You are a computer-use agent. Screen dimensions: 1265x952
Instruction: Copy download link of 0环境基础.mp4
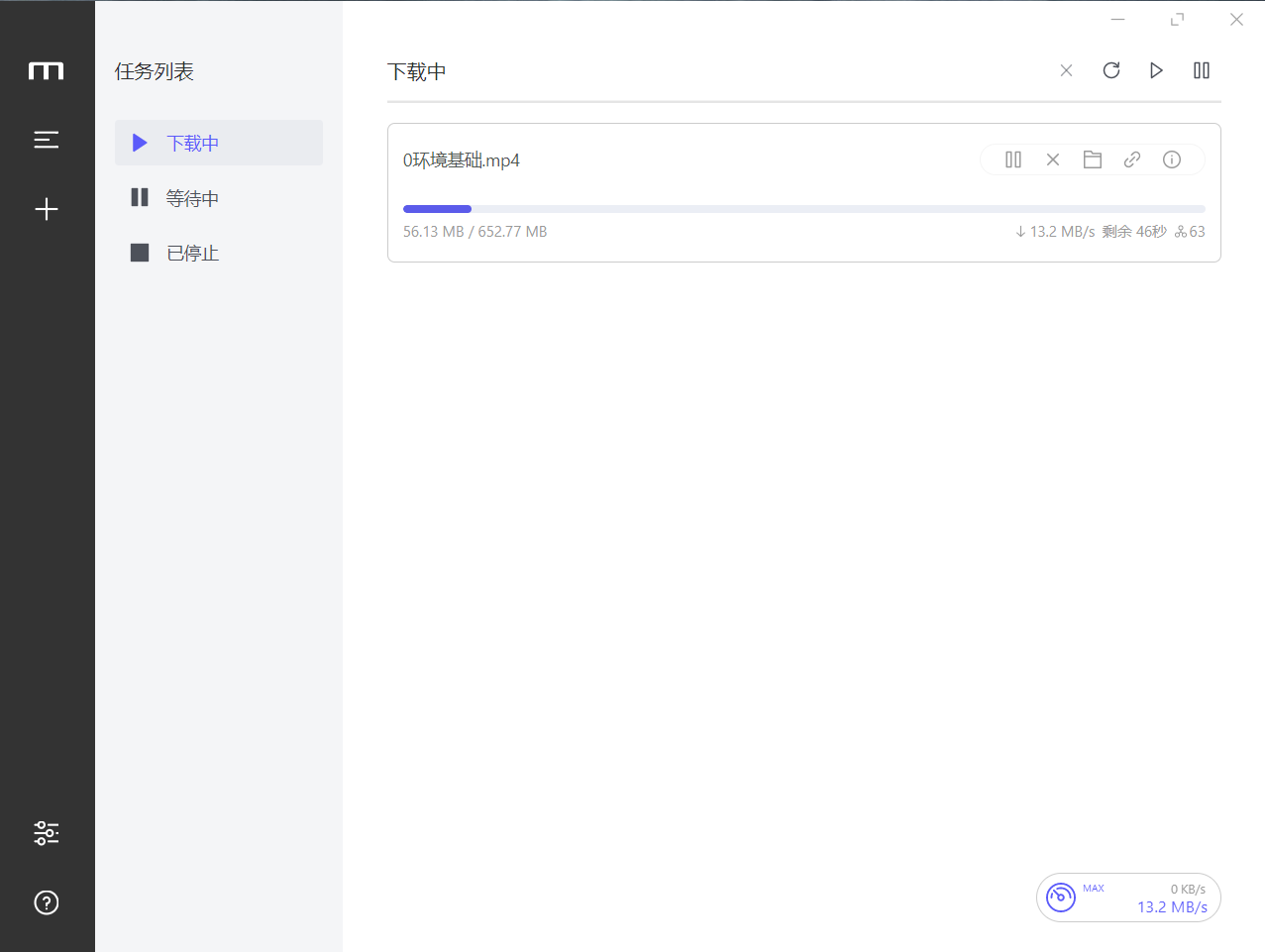(x=1132, y=159)
